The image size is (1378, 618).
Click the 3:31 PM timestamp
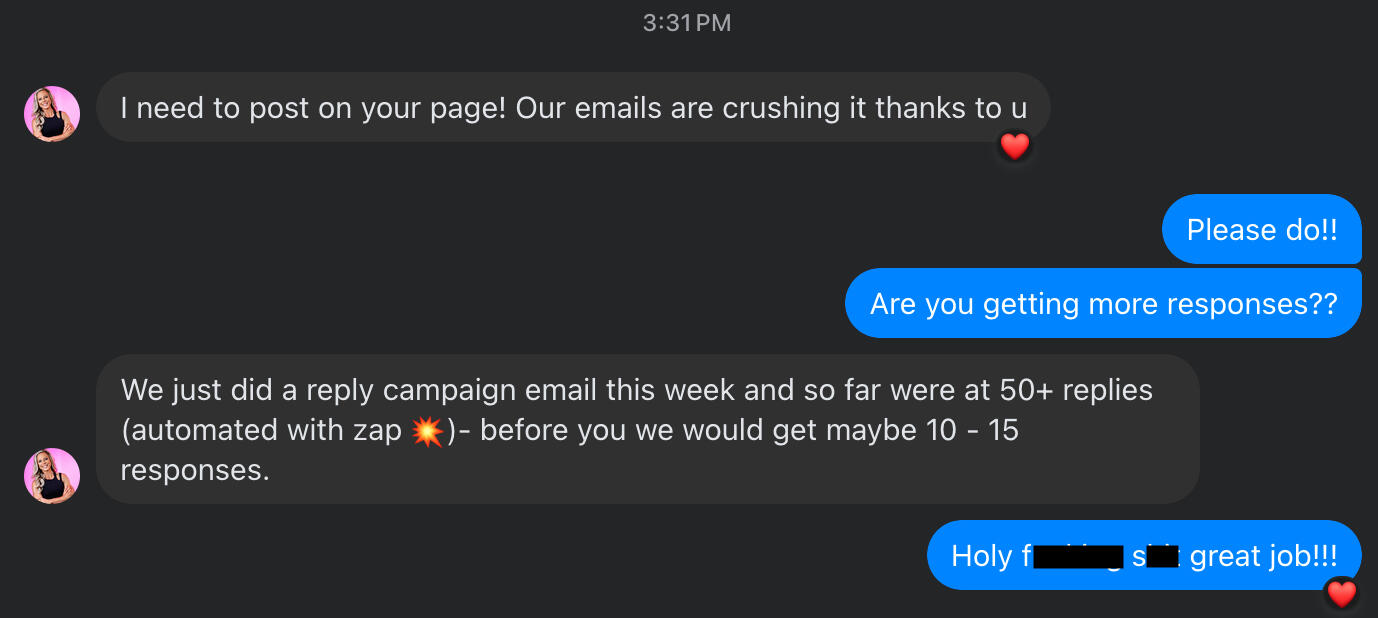coord(687,23)
